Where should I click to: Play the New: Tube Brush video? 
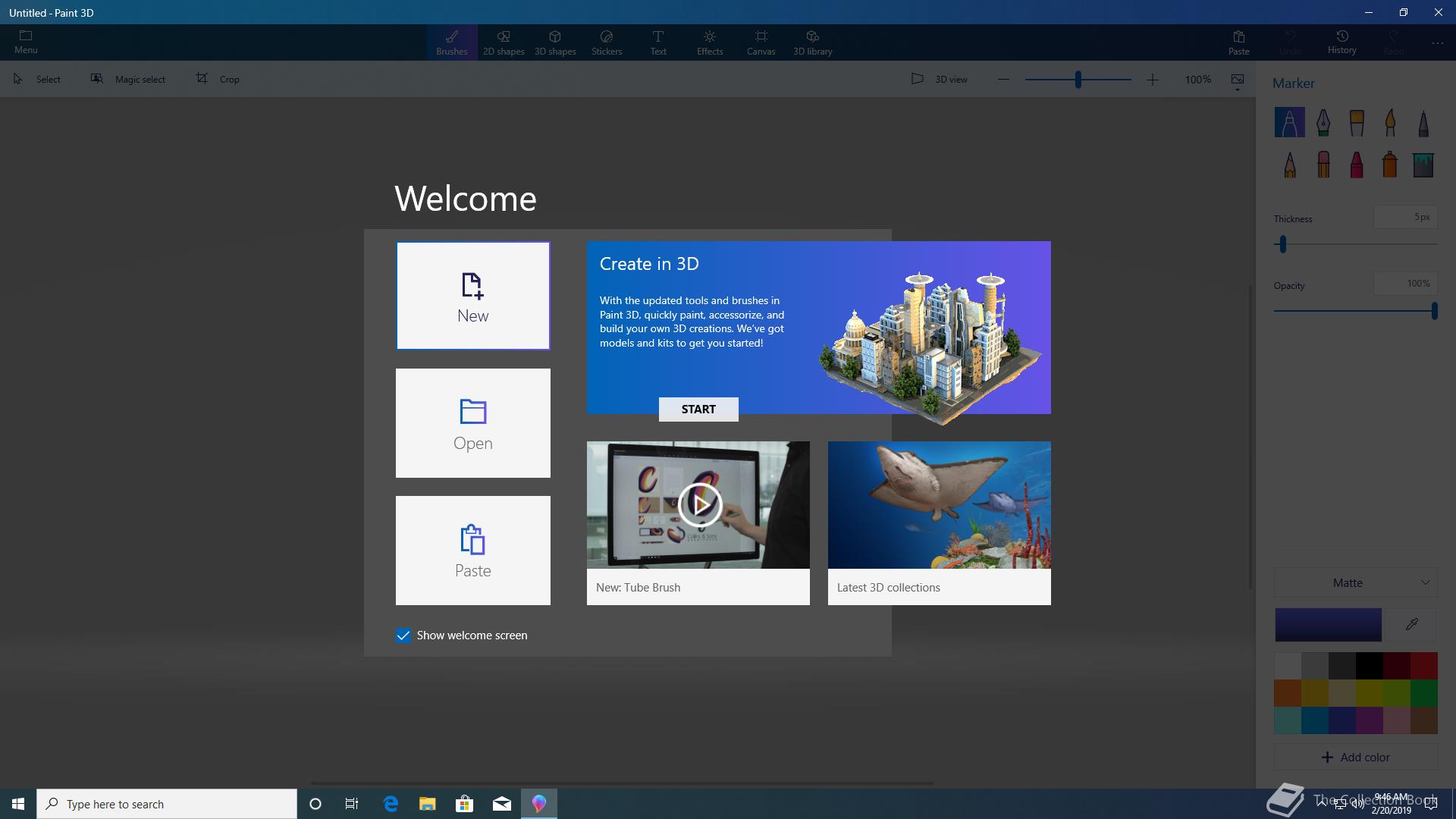tap(698, 504)
